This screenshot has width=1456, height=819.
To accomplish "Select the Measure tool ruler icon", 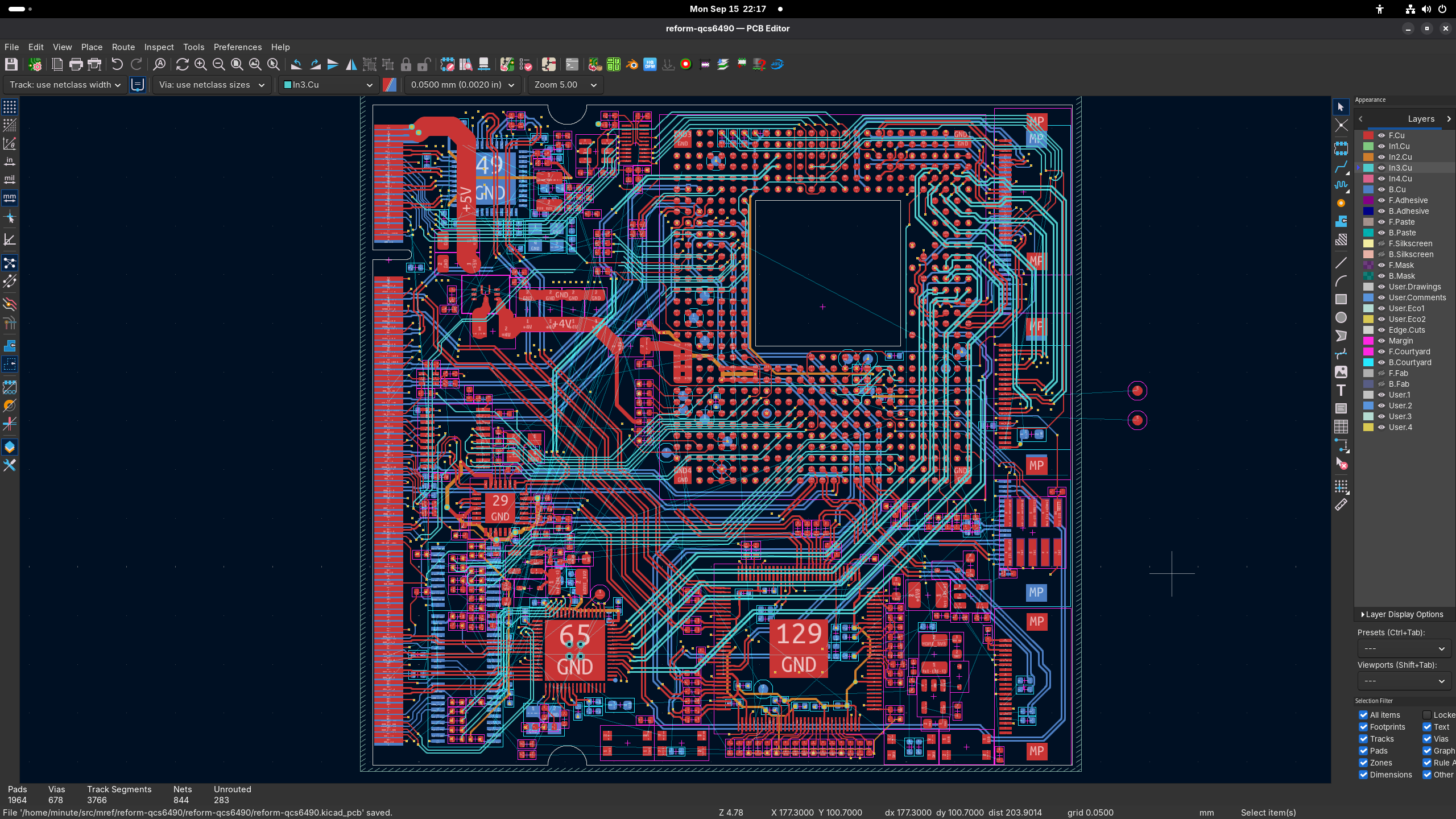I will (1341, 505).
